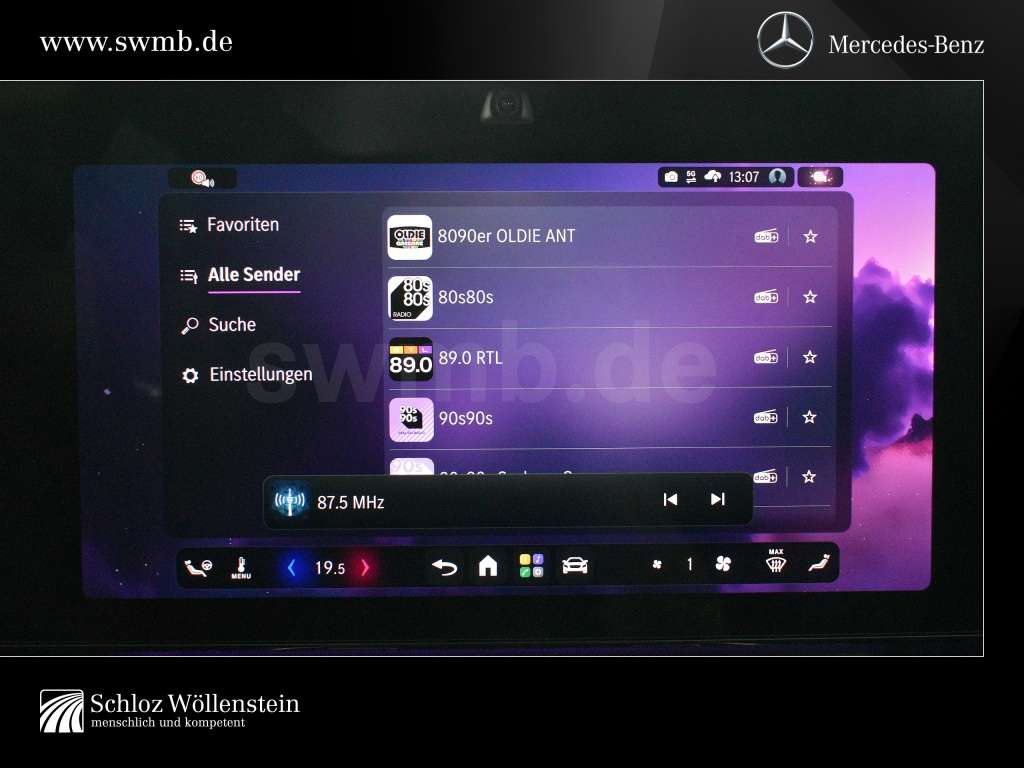1024x768 pixels.
Task: Favorite 90s90s with star icon
Action: (x=809, y=417)
